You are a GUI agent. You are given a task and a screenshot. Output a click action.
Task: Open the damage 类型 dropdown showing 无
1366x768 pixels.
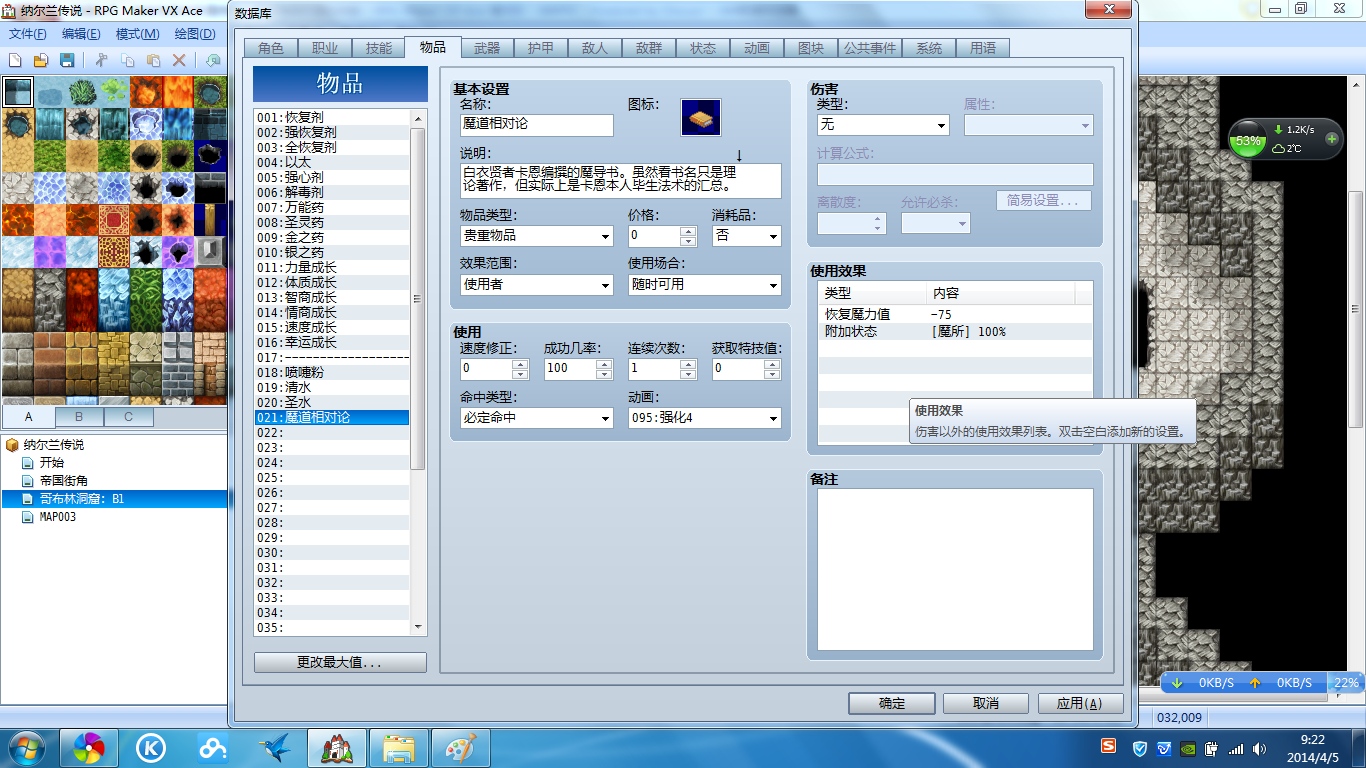point(883,125)
